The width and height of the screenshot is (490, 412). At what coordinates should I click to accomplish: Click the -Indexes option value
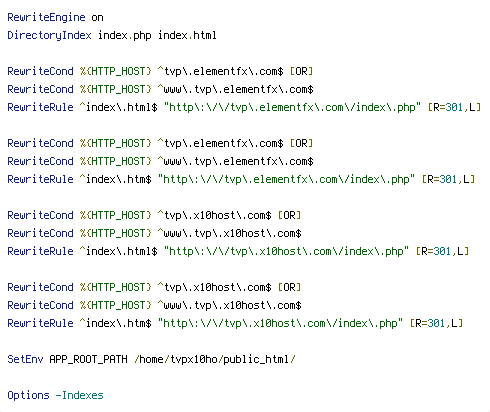(x=79, y=395)
